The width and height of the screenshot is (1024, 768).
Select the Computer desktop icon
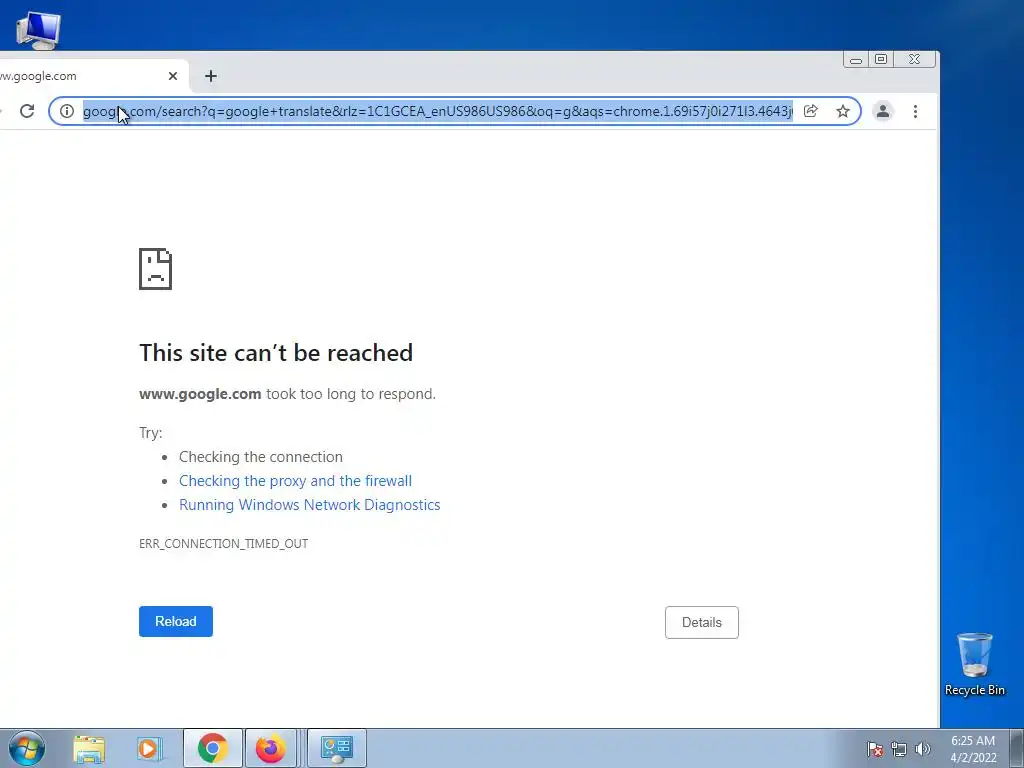pyautogui.click(x=38, y=29)
